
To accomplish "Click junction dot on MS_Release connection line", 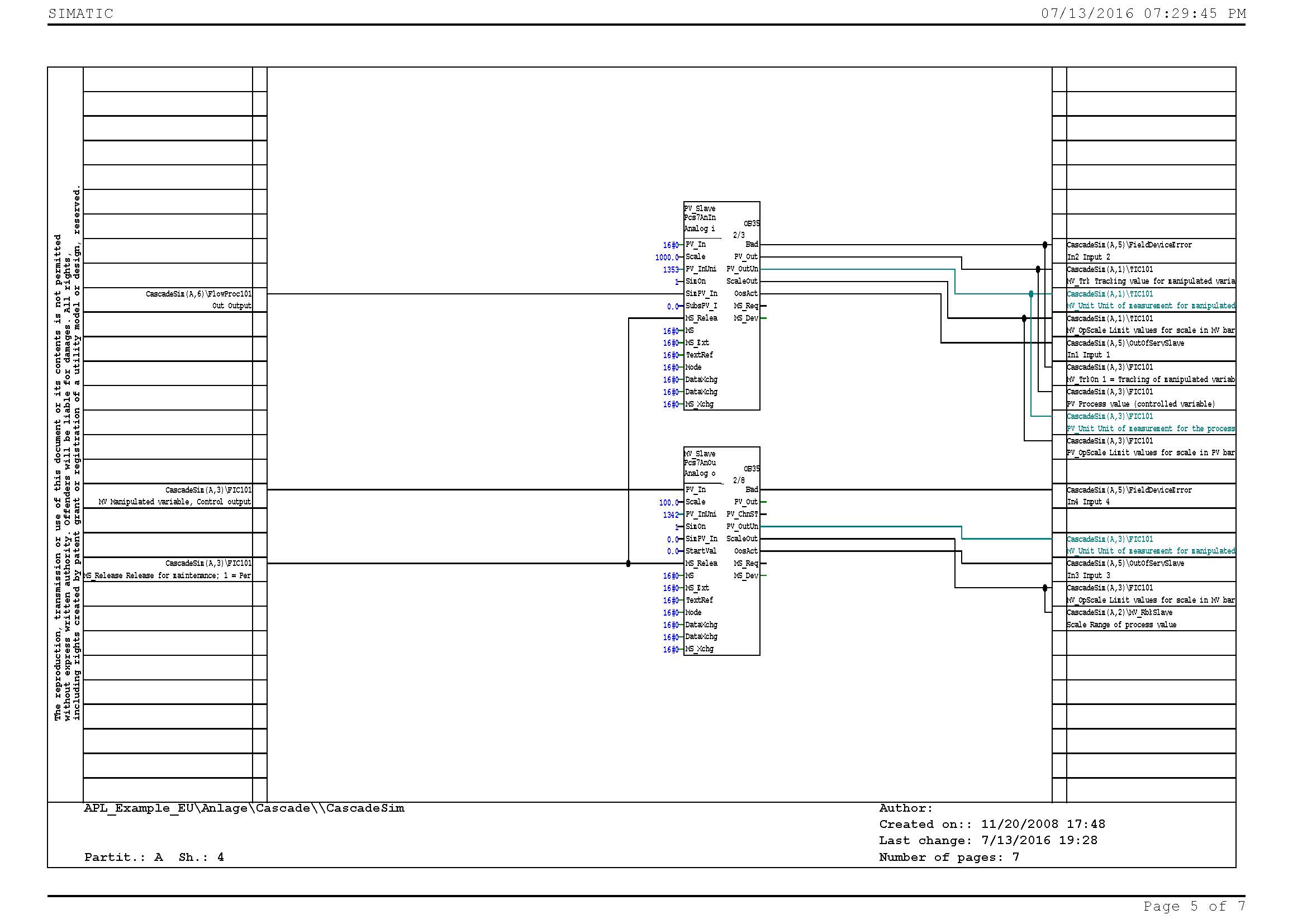I will pyautogui.click(x=628, y=563).
